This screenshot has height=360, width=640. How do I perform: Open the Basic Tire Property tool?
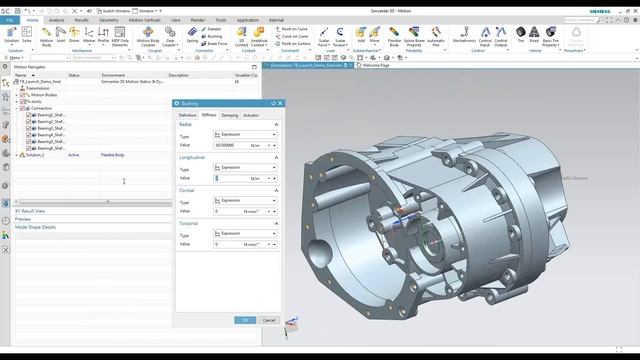(x=551, y=36)
